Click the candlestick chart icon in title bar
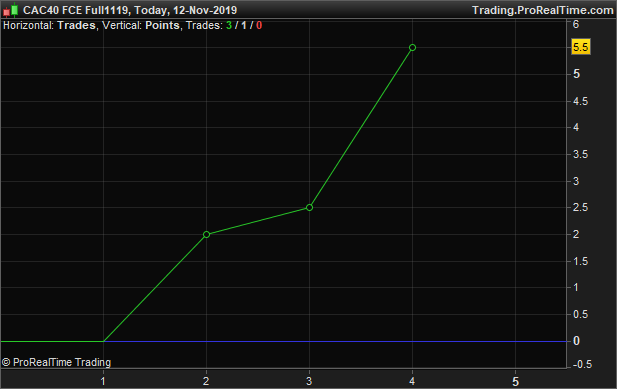The height and width of the screenshot is (389, 617). click(11, 10)
